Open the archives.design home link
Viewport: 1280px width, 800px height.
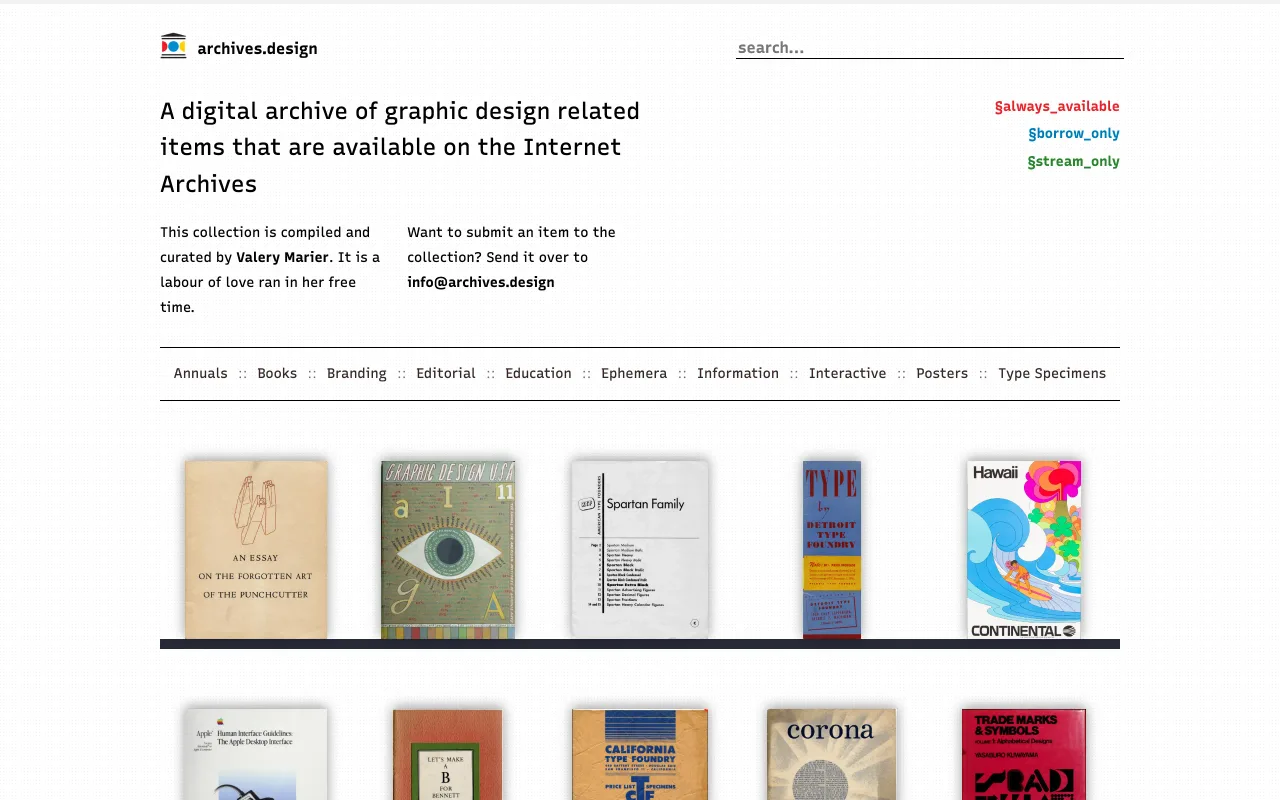click(257, 48)
